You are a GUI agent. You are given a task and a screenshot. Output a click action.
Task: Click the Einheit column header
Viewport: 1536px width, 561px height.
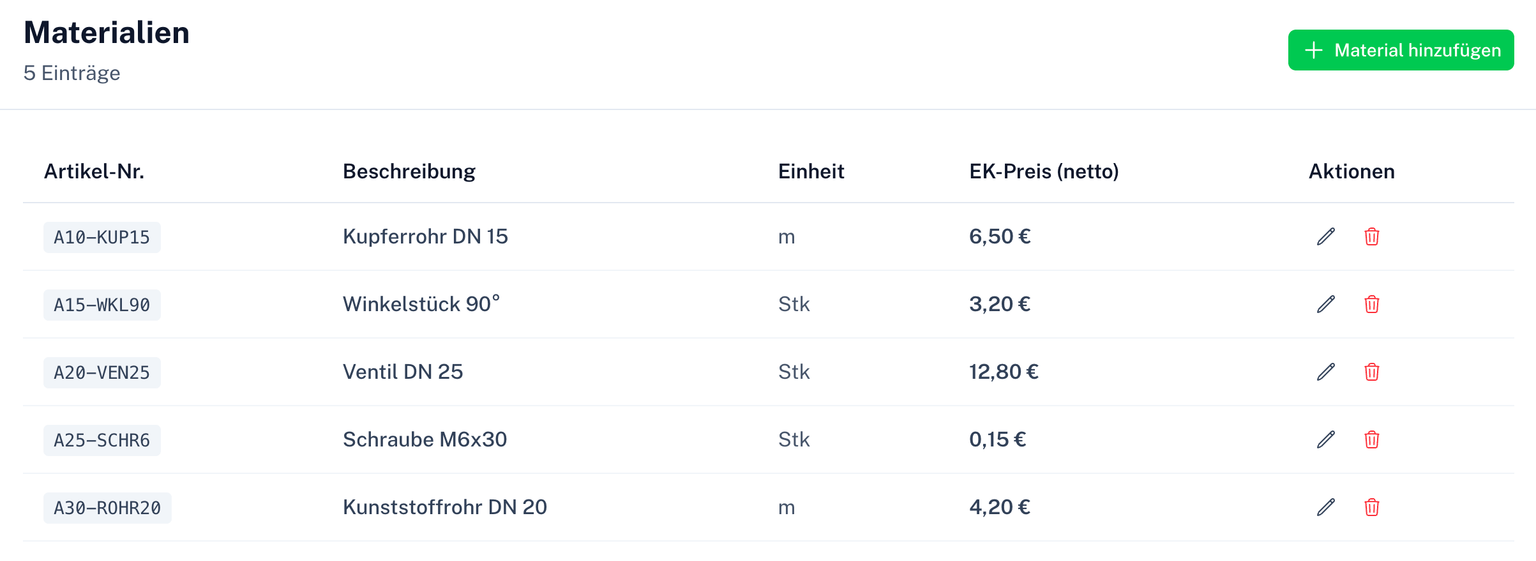tap(811, 171)
